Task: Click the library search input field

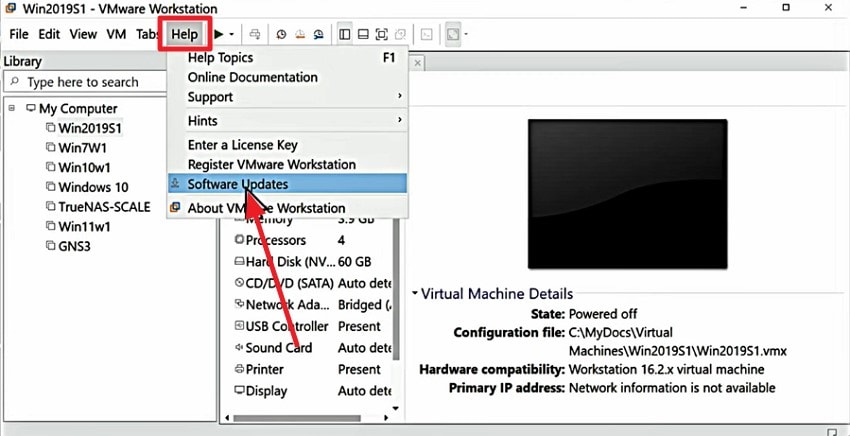Action: 87,82
